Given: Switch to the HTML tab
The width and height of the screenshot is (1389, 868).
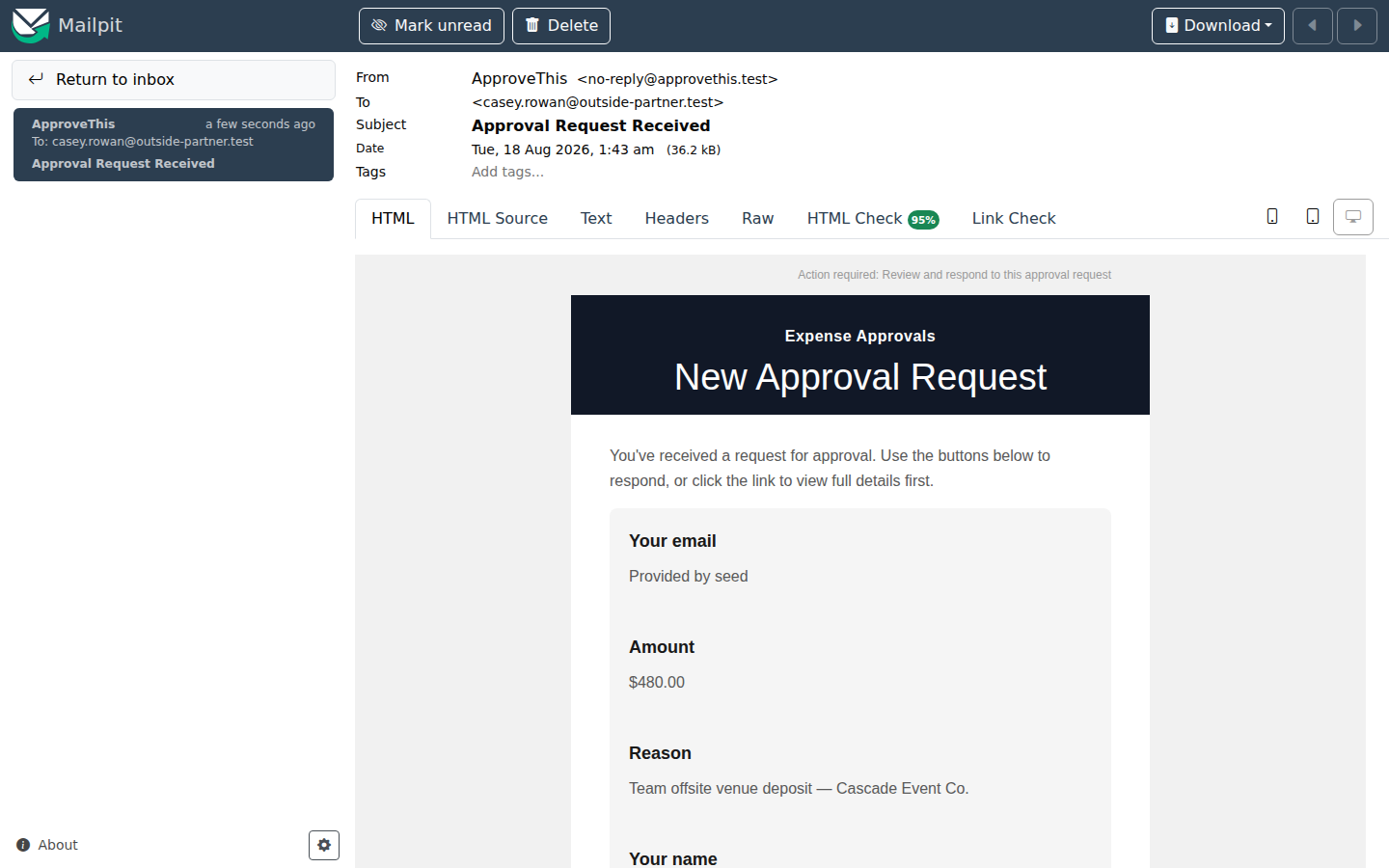Looking at the screenshot, I should tap(393, 219).
